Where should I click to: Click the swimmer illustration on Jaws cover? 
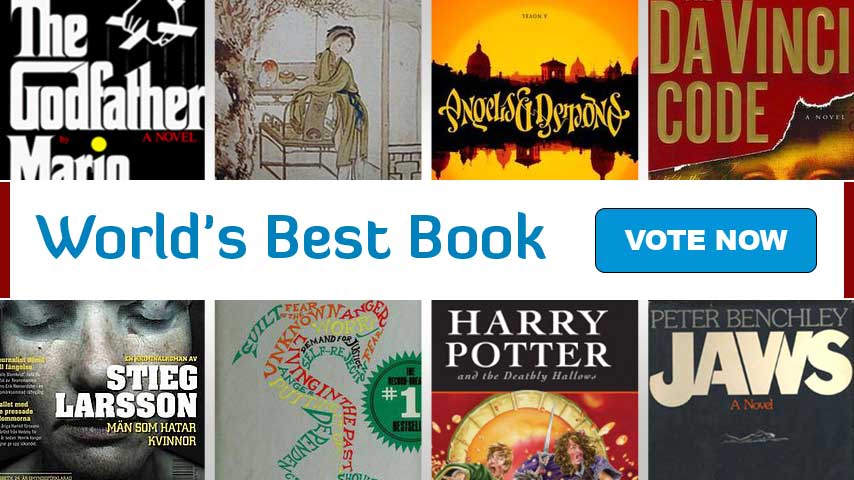754,436
